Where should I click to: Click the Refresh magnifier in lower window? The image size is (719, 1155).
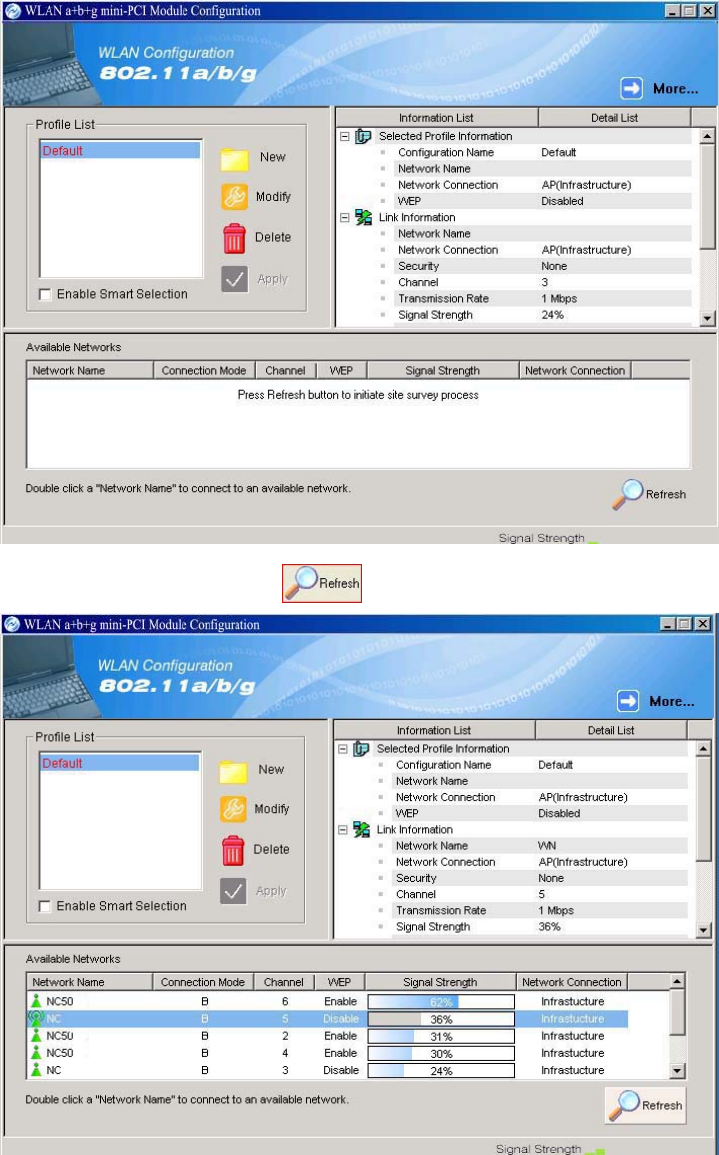click(x=625, y=1105)
